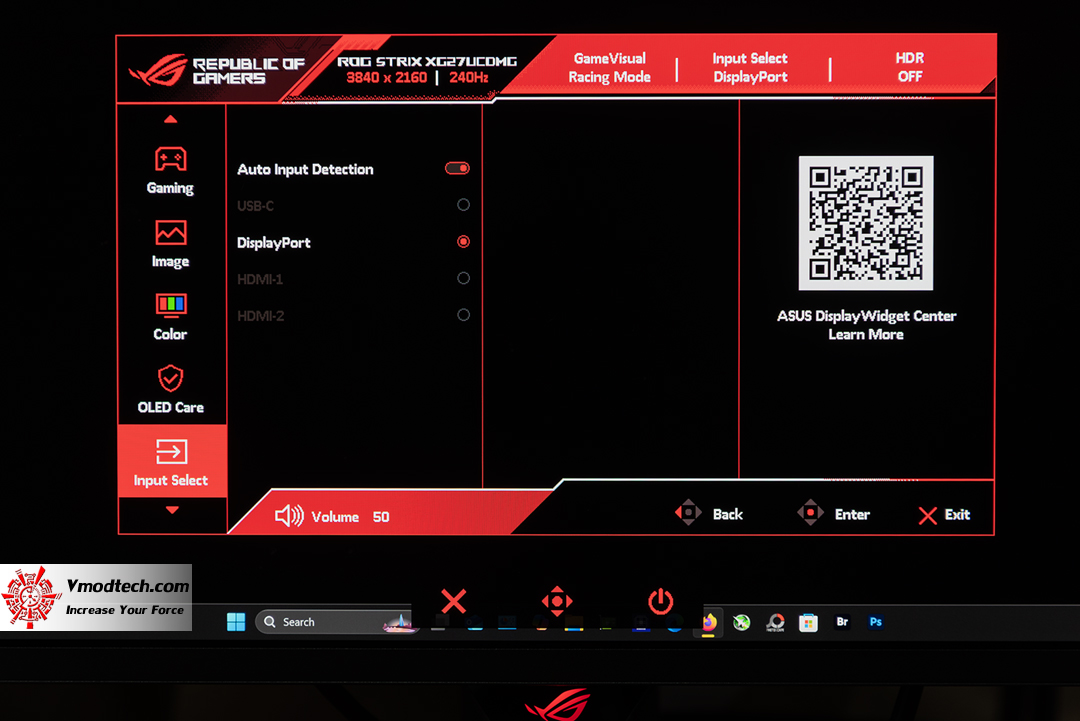Open the Color settings menu
Viewport: 1080px width, 721px height.
pos(170,317)
